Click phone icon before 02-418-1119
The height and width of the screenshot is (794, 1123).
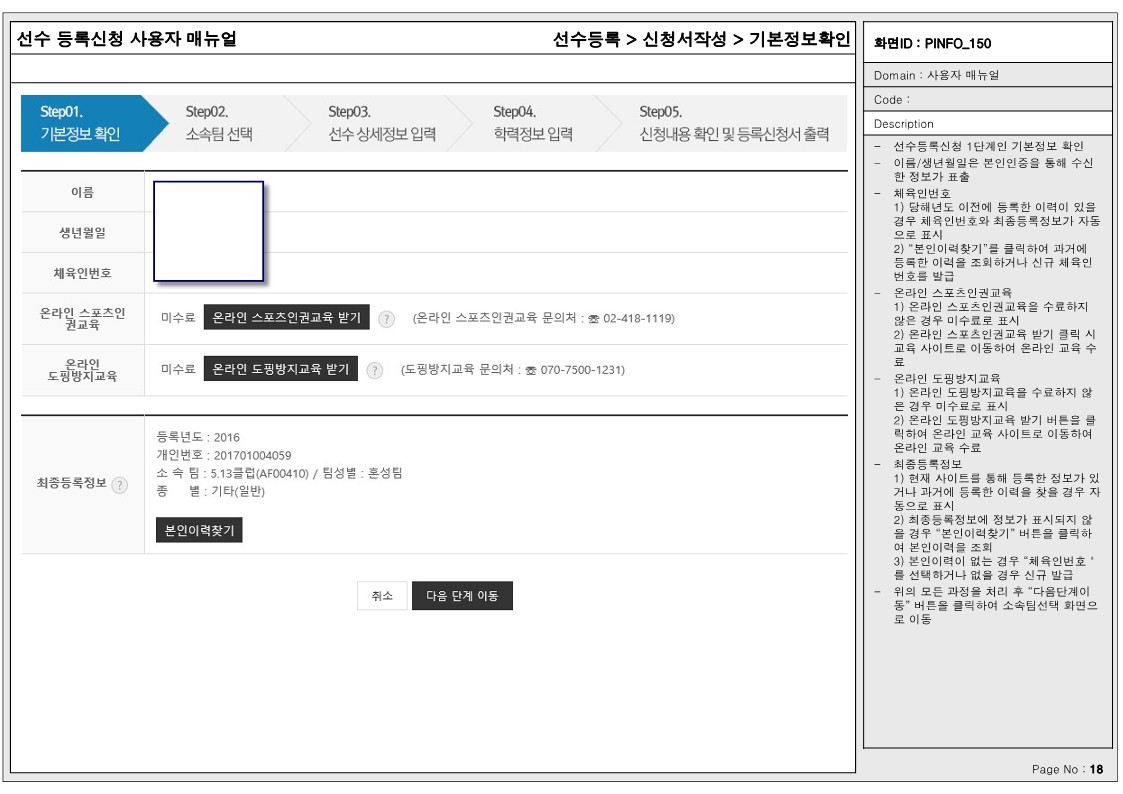(594, 319)
